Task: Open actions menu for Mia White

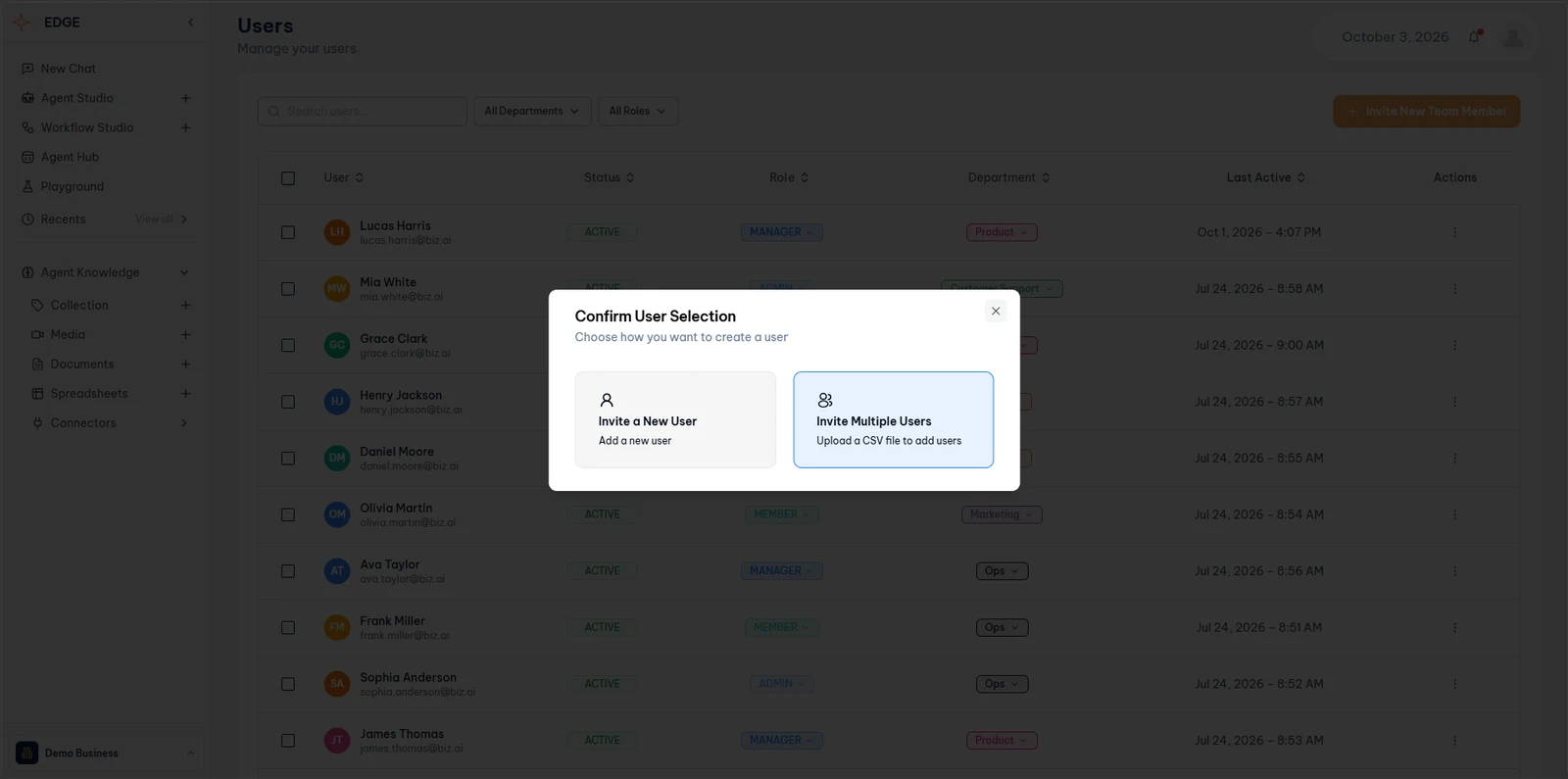Action: (1454, 289)
